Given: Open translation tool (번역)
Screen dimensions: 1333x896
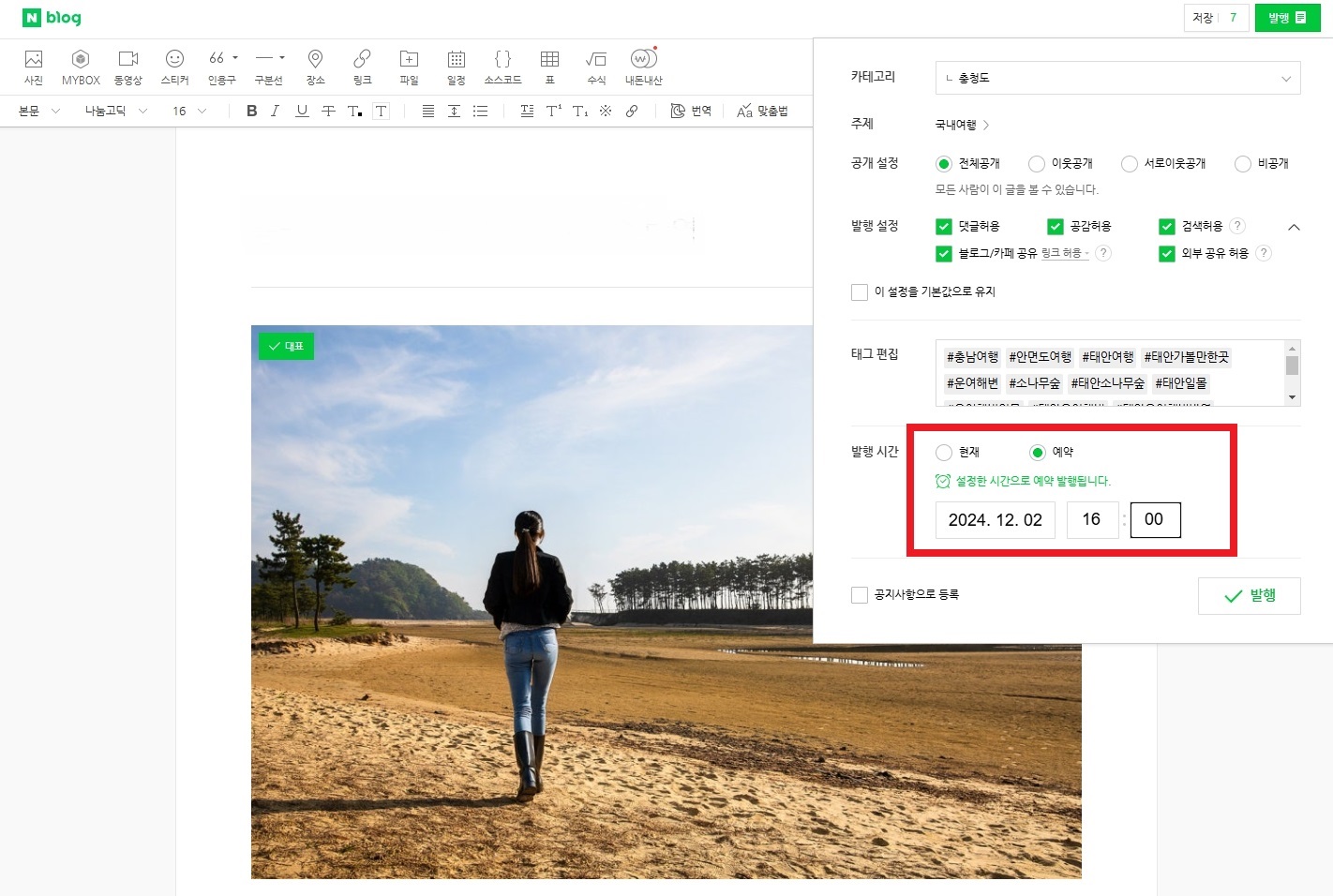Looking at the screenshot, I should tap(691, 111).
